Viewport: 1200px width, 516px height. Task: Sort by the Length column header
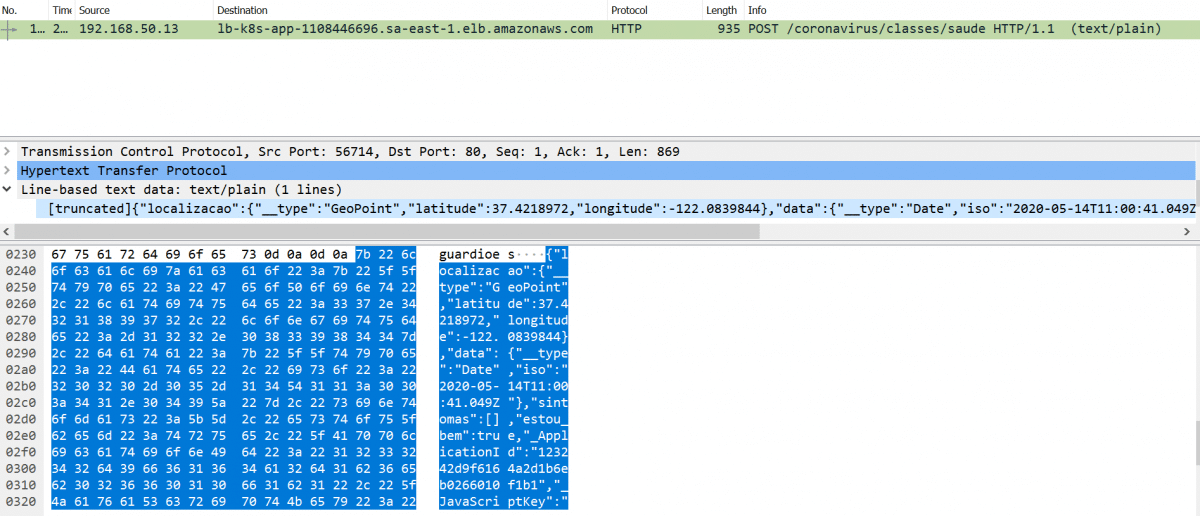point(720,10)
